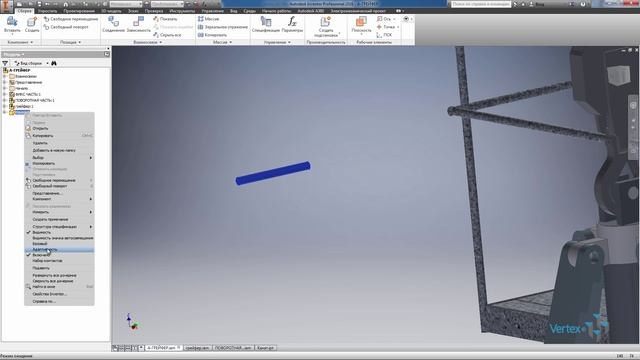Open the ПОВОРОТНАЯ.iam document tab

[x=233, y=348]
